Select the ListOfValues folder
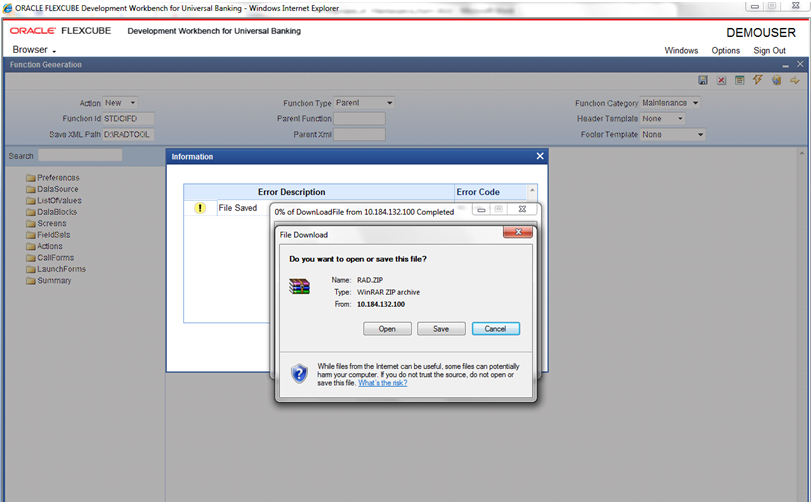Image resolution: width=811 pixels, height=502 pixels. point(54,200)
